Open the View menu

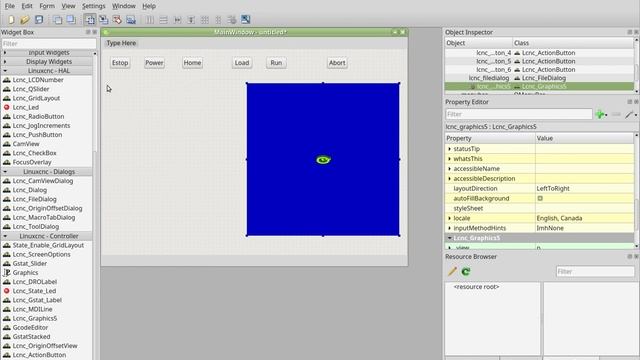[x=68, y=6]
